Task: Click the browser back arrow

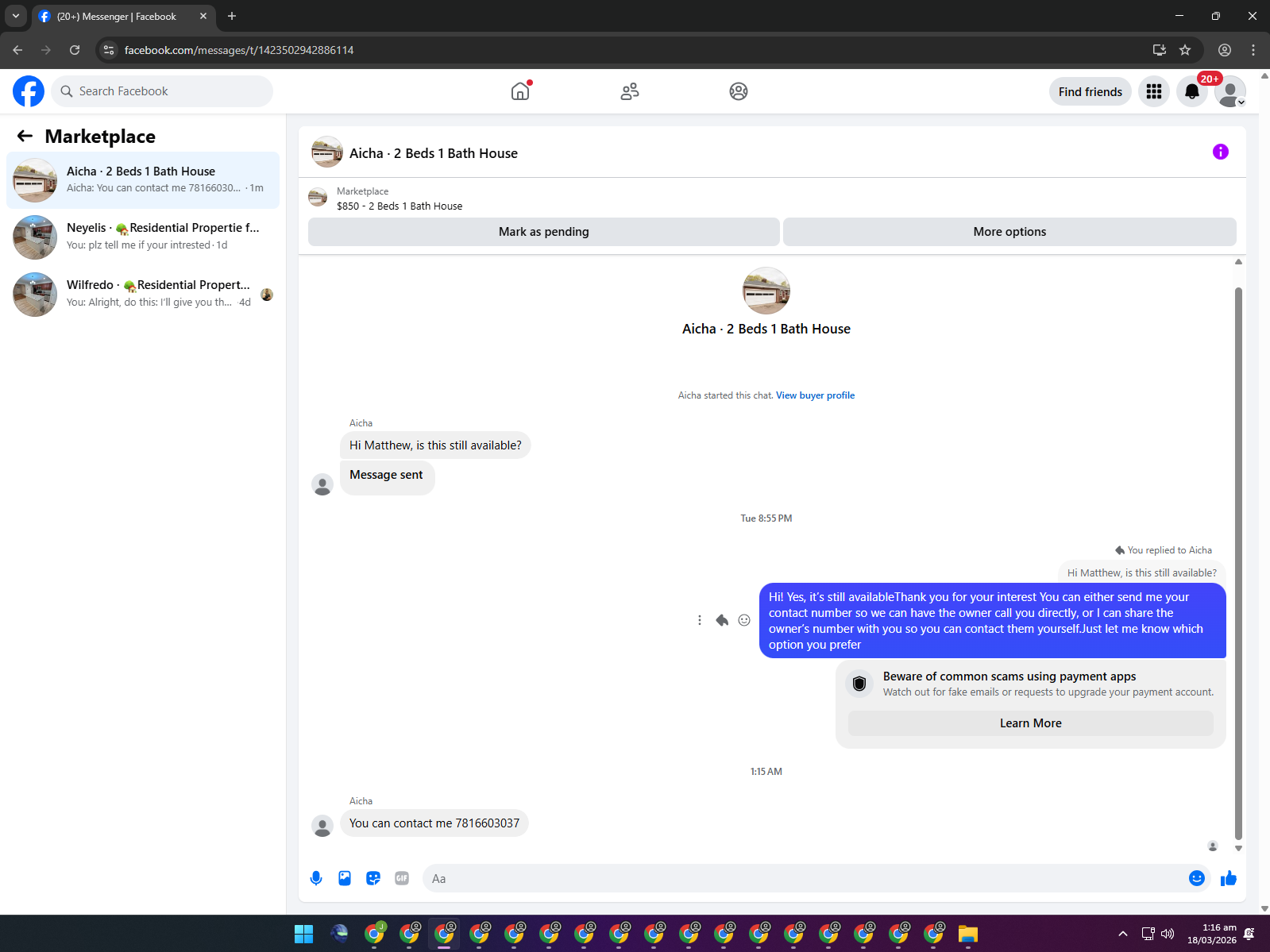Action: 17,50
